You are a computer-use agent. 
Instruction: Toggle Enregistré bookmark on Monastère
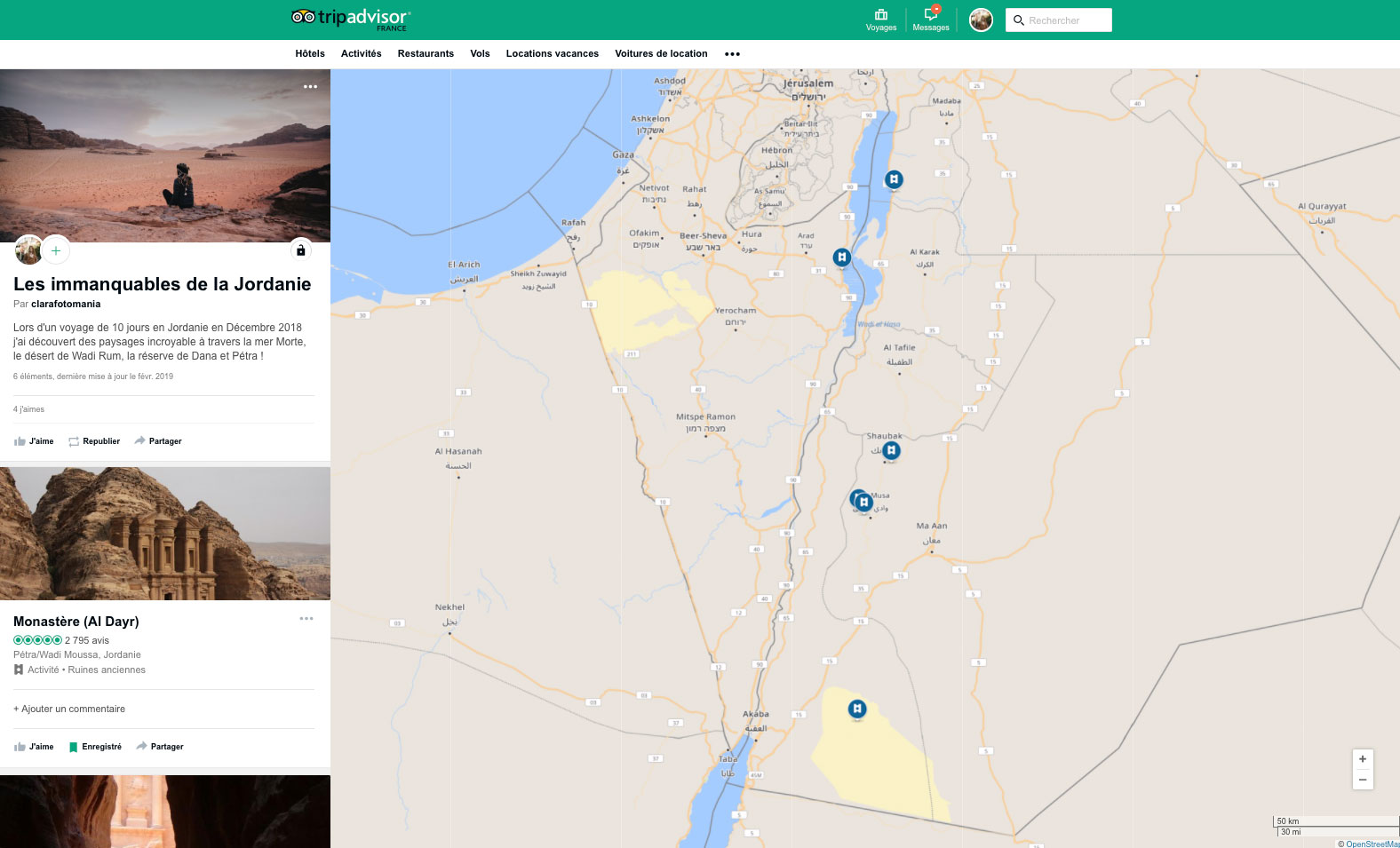coord(95,747)
